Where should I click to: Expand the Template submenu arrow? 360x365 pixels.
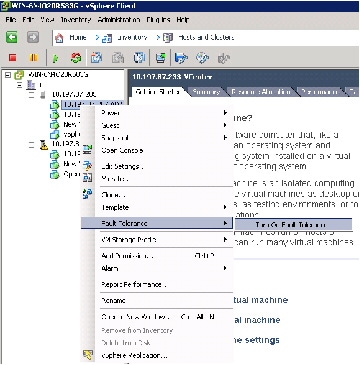coord(225,207)
